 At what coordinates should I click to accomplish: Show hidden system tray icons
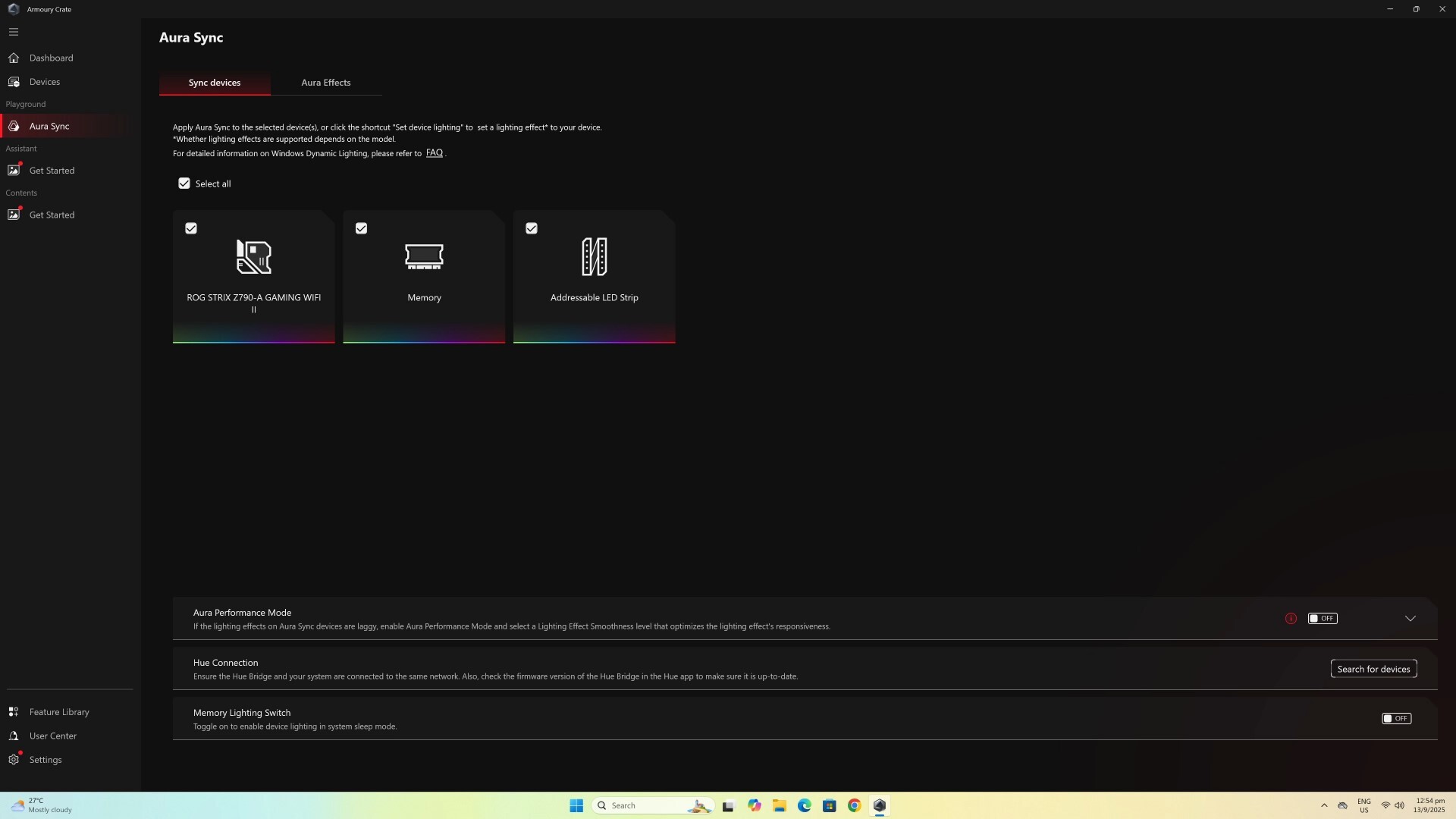coord(1324,805)
